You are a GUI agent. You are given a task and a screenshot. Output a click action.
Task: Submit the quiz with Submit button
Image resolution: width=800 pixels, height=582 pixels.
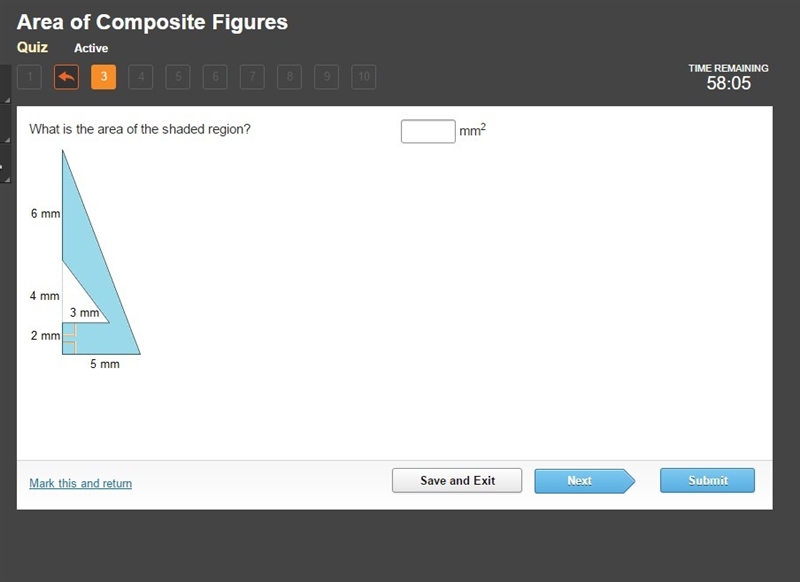[x=707, y=480]
